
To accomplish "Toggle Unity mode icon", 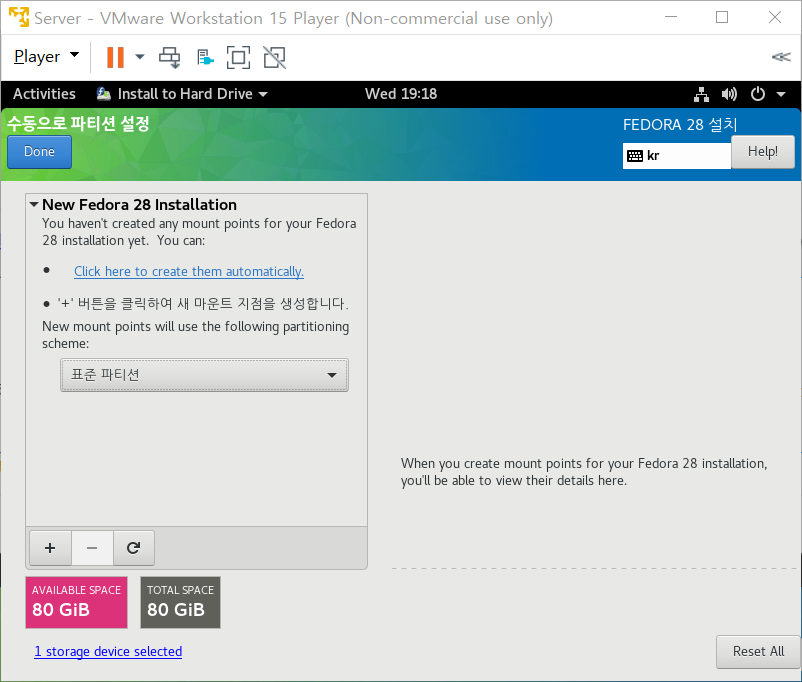I will point(275,57).
